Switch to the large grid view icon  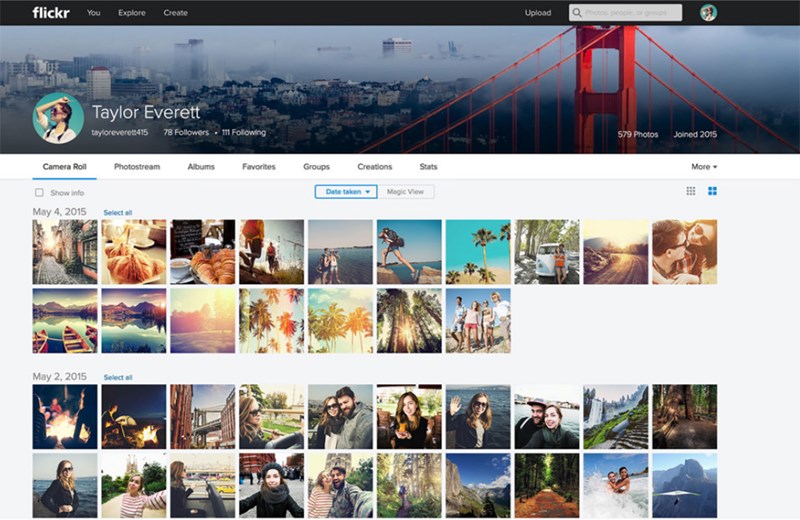(x=712, y=191)
